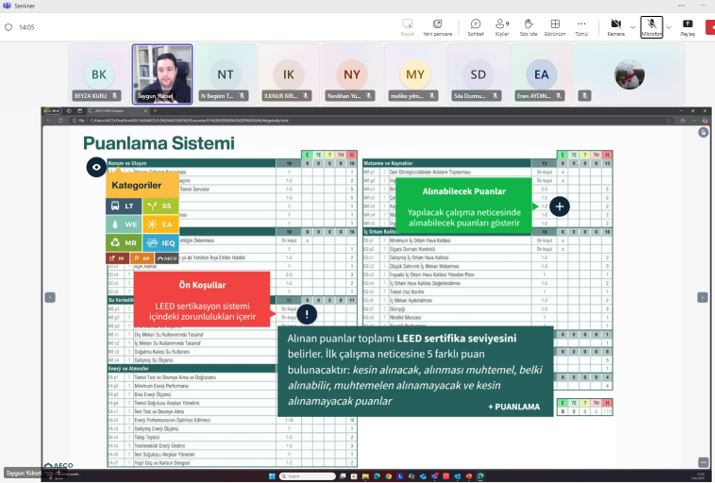Click the AECO tile in categories
This screenshot has width=715, height=483.
pyautogui.click(x=166, y=258)
